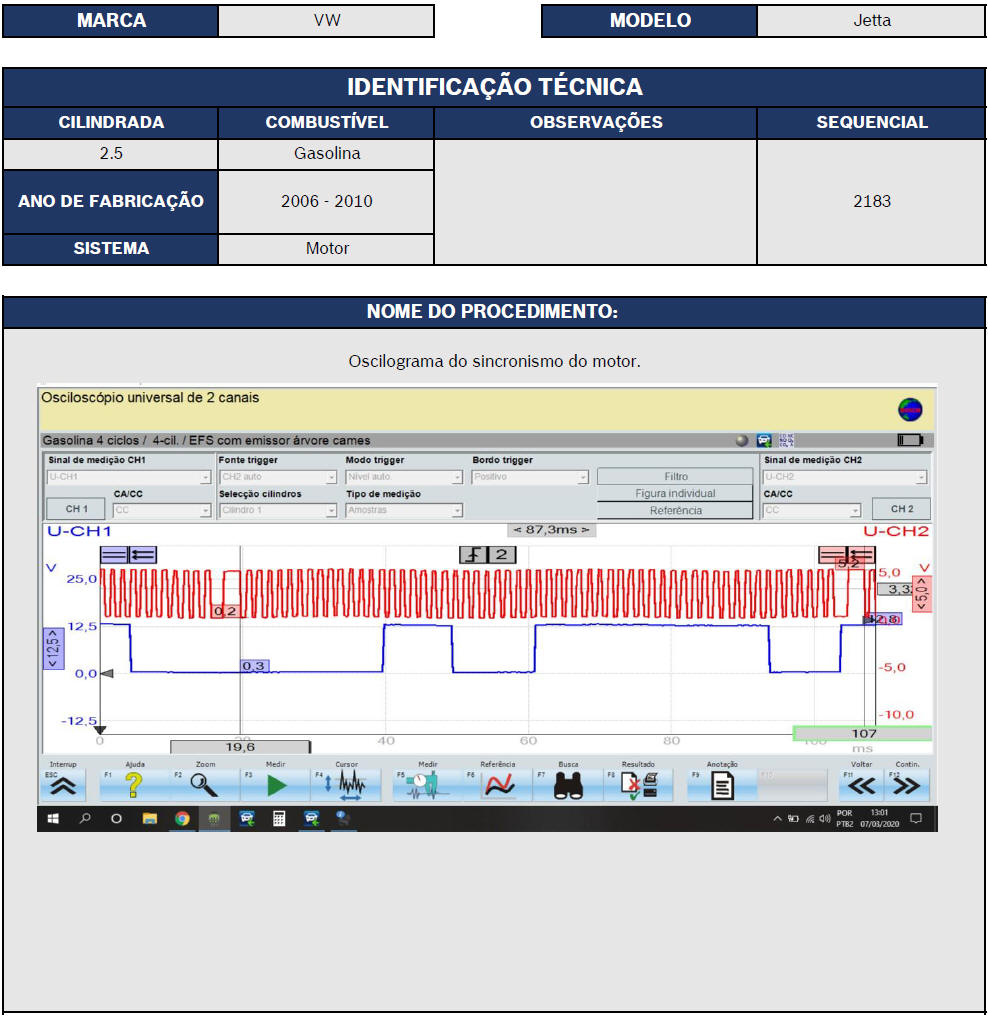Click Contin. forward arrows button
Image resolution: width=988 pixels, height=1016 pixels.
pos(906,786)
